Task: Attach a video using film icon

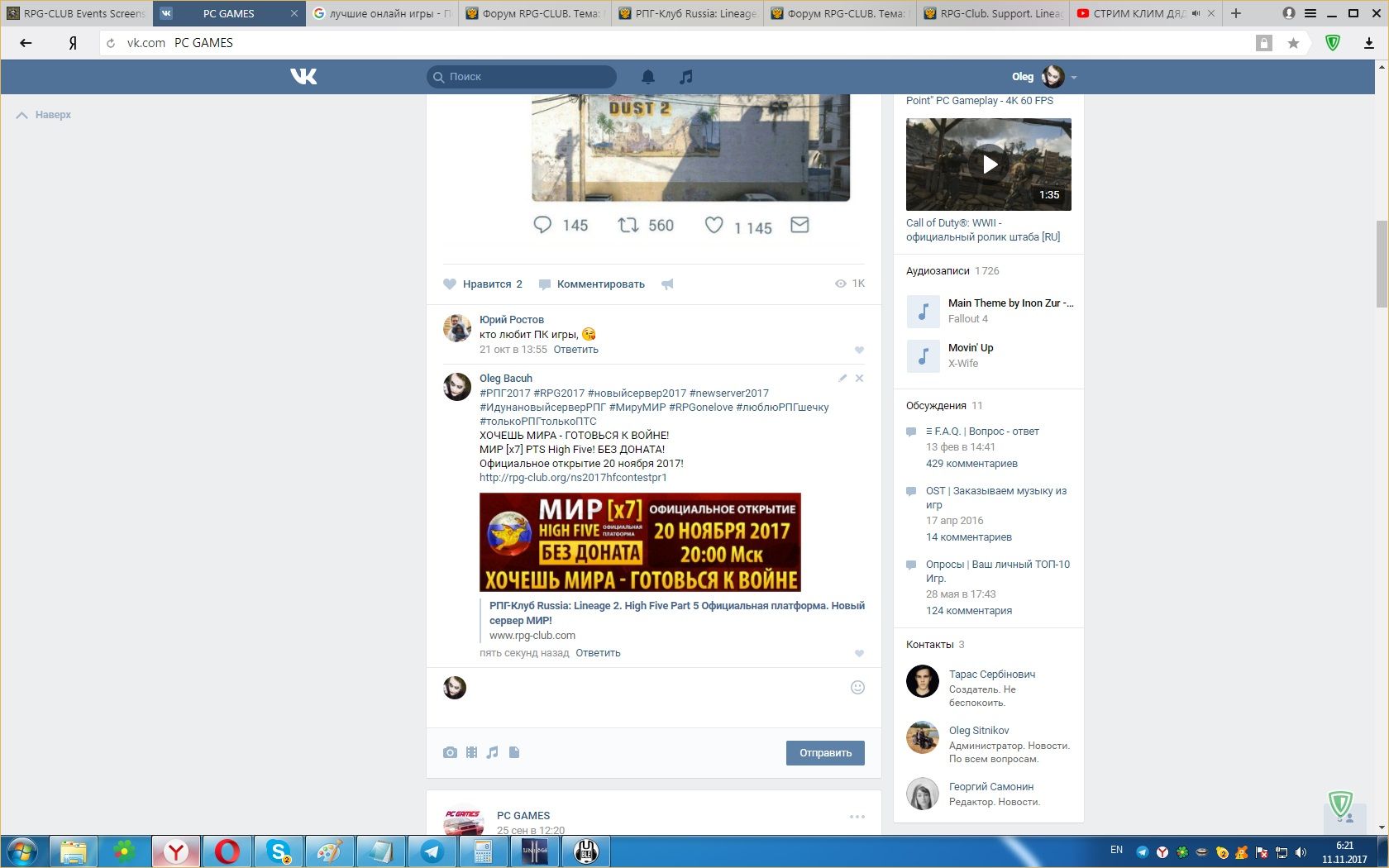Action: click(x=471, y=752)
